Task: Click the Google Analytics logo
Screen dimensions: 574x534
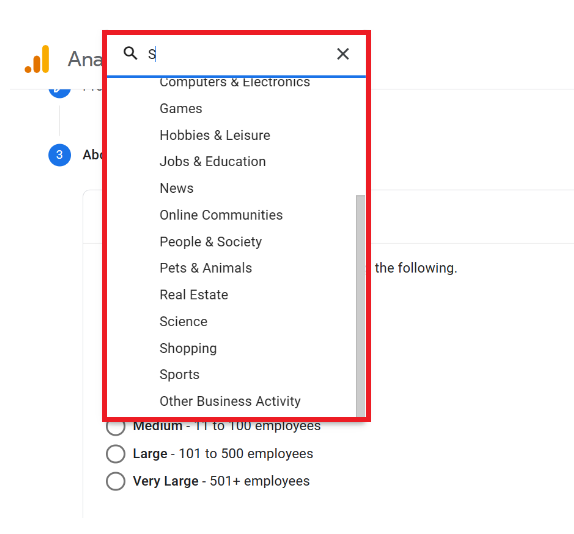Action: [x=37, y=59]
